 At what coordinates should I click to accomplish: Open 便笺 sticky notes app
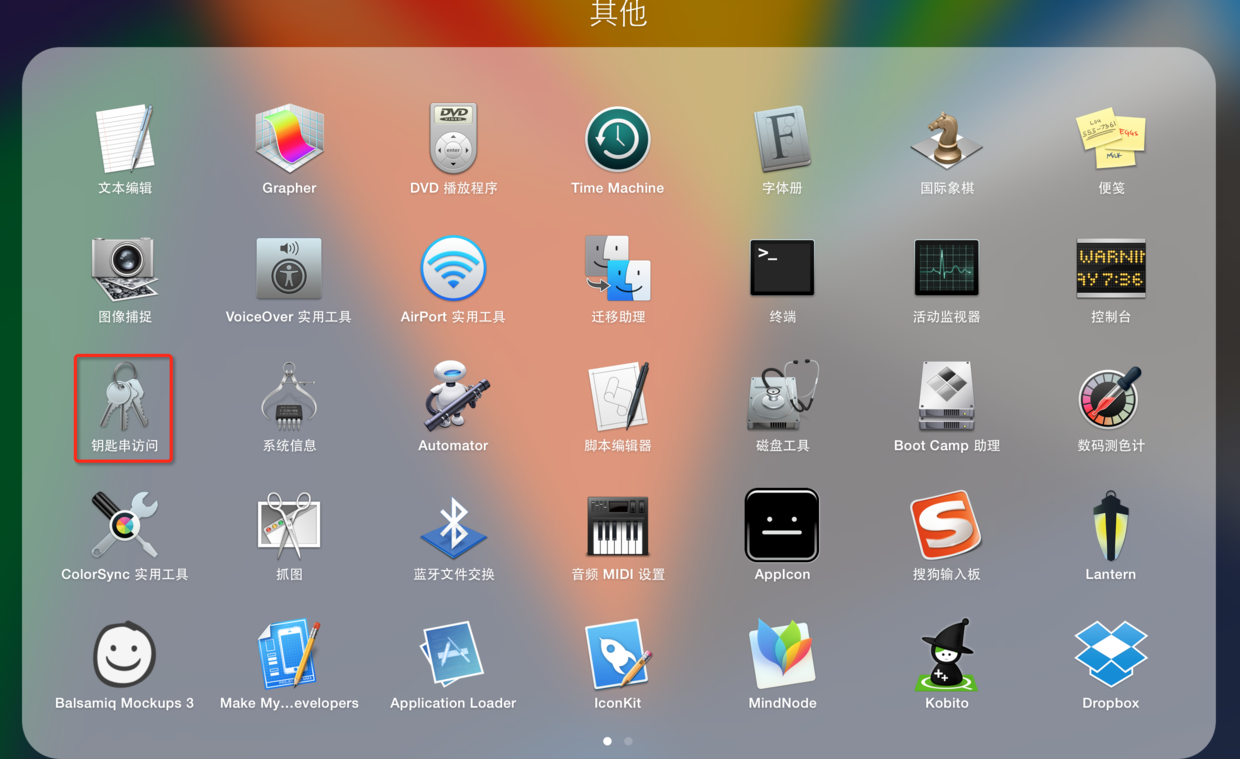(1110, 140)
